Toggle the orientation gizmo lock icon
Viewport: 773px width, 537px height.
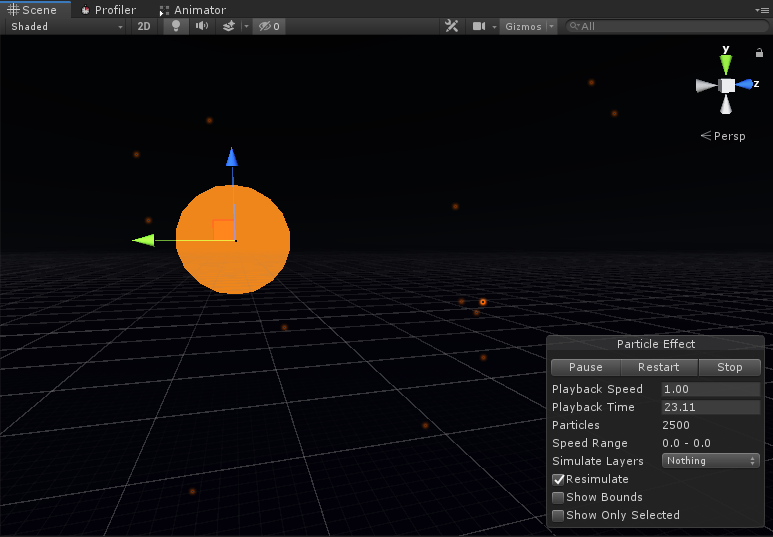pyautogui.click(x=759, y=52)
